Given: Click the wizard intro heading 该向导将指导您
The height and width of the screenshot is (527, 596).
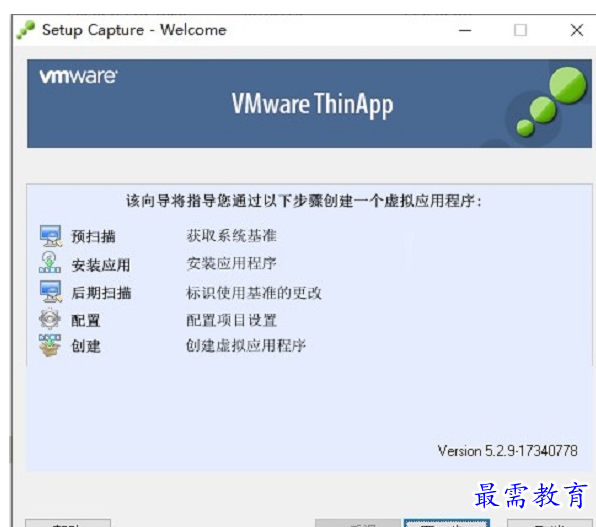Looking at the screenshot, I should (304, 201).
